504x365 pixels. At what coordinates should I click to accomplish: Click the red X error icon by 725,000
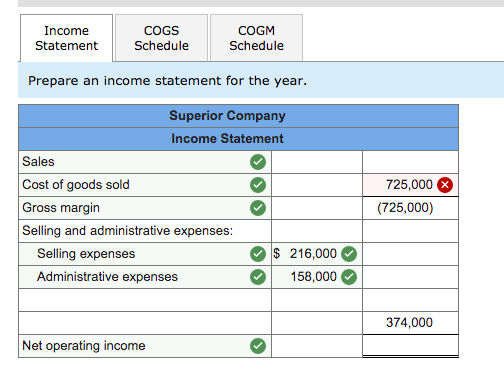click(x=445, y=185)
